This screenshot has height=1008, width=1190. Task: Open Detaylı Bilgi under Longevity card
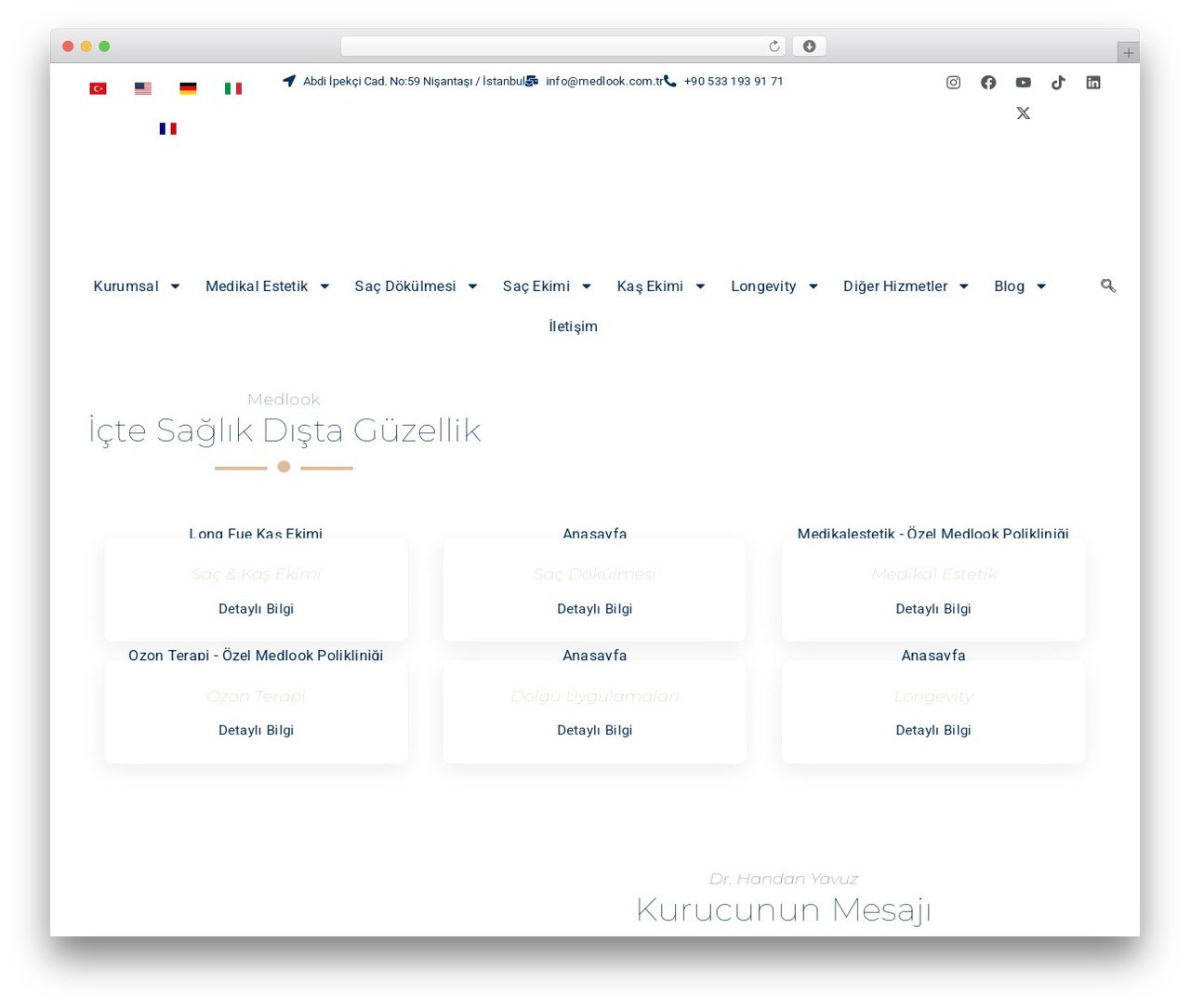(932, 731)
